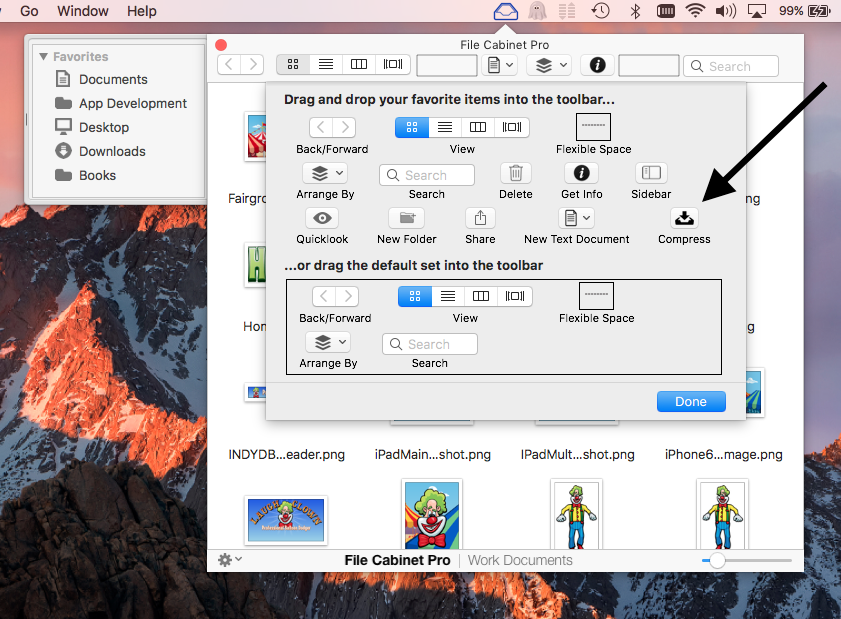Click the Get Info icon in palette
Image resolution: width=841 pixels, height=619 pixels.
tap(581, 173)
